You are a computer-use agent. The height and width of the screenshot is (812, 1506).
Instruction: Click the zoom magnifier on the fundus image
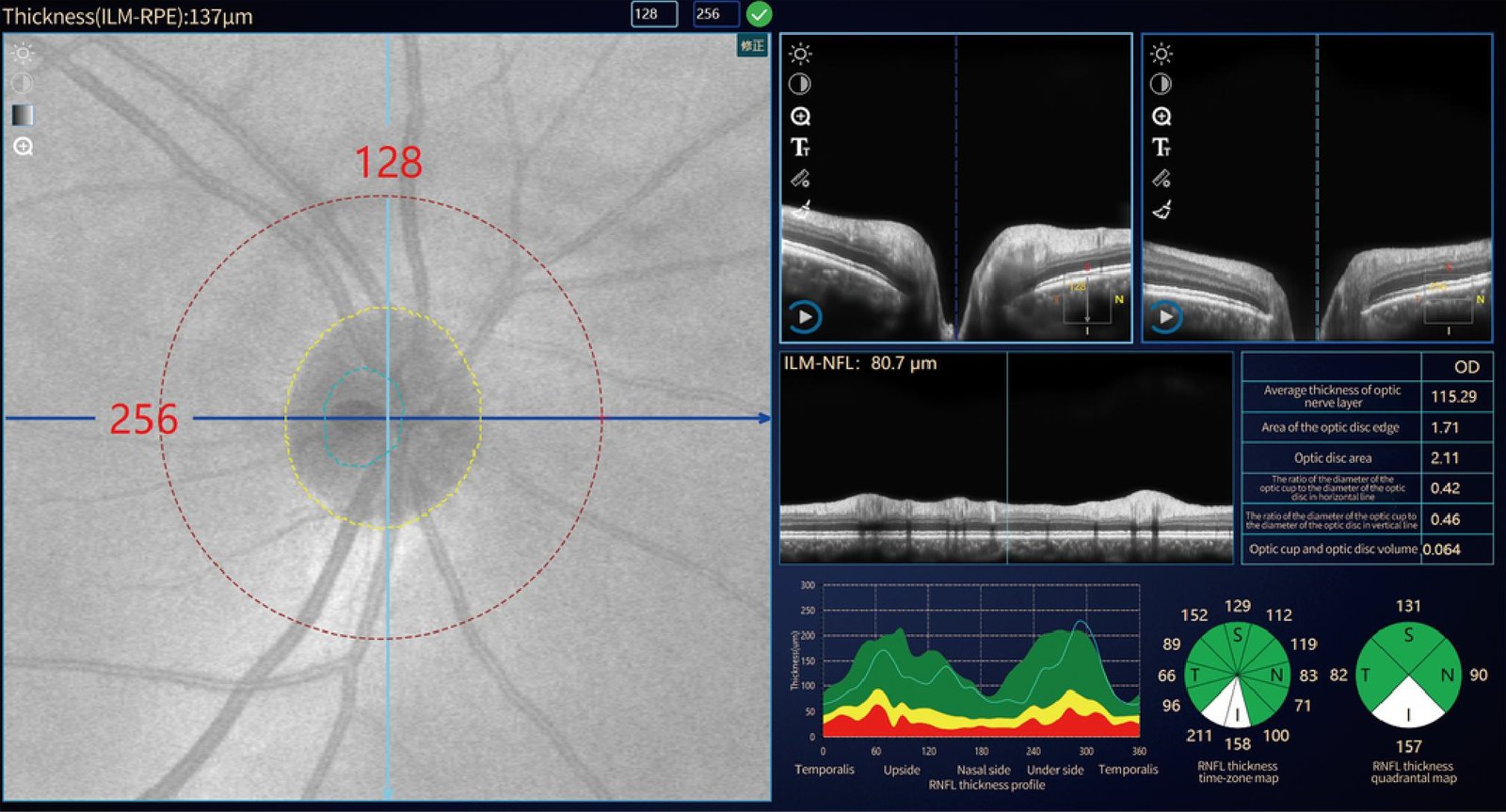(x=24, y=147)
